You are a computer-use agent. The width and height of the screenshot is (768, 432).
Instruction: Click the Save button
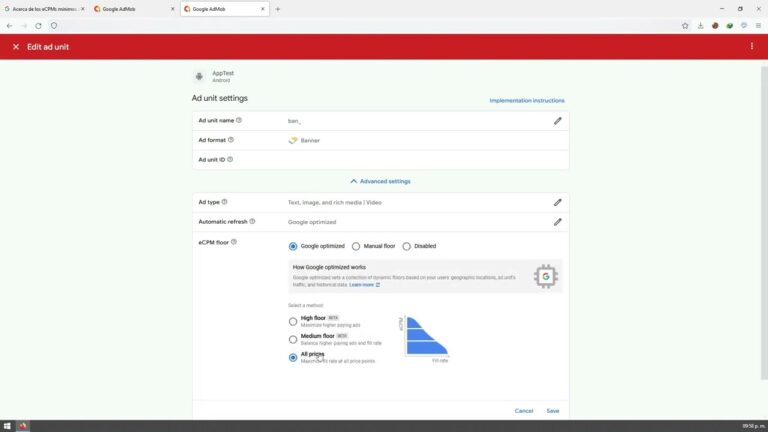[x=552, y=411]
